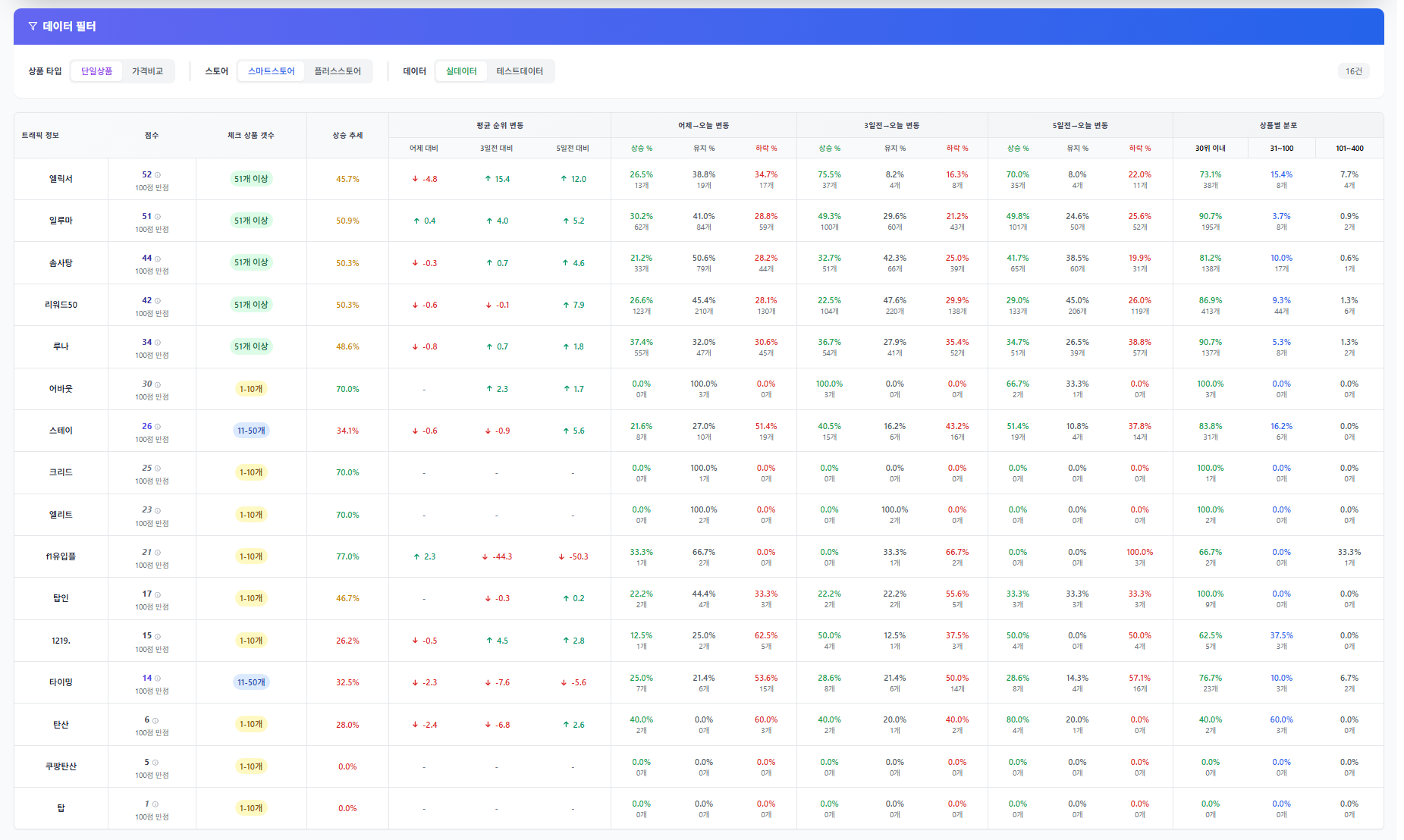Click the 11-50개 badge in the 스테이 row
This screenshot has height=840, width=1404.
pyautogui.click(x=251, y=431)
